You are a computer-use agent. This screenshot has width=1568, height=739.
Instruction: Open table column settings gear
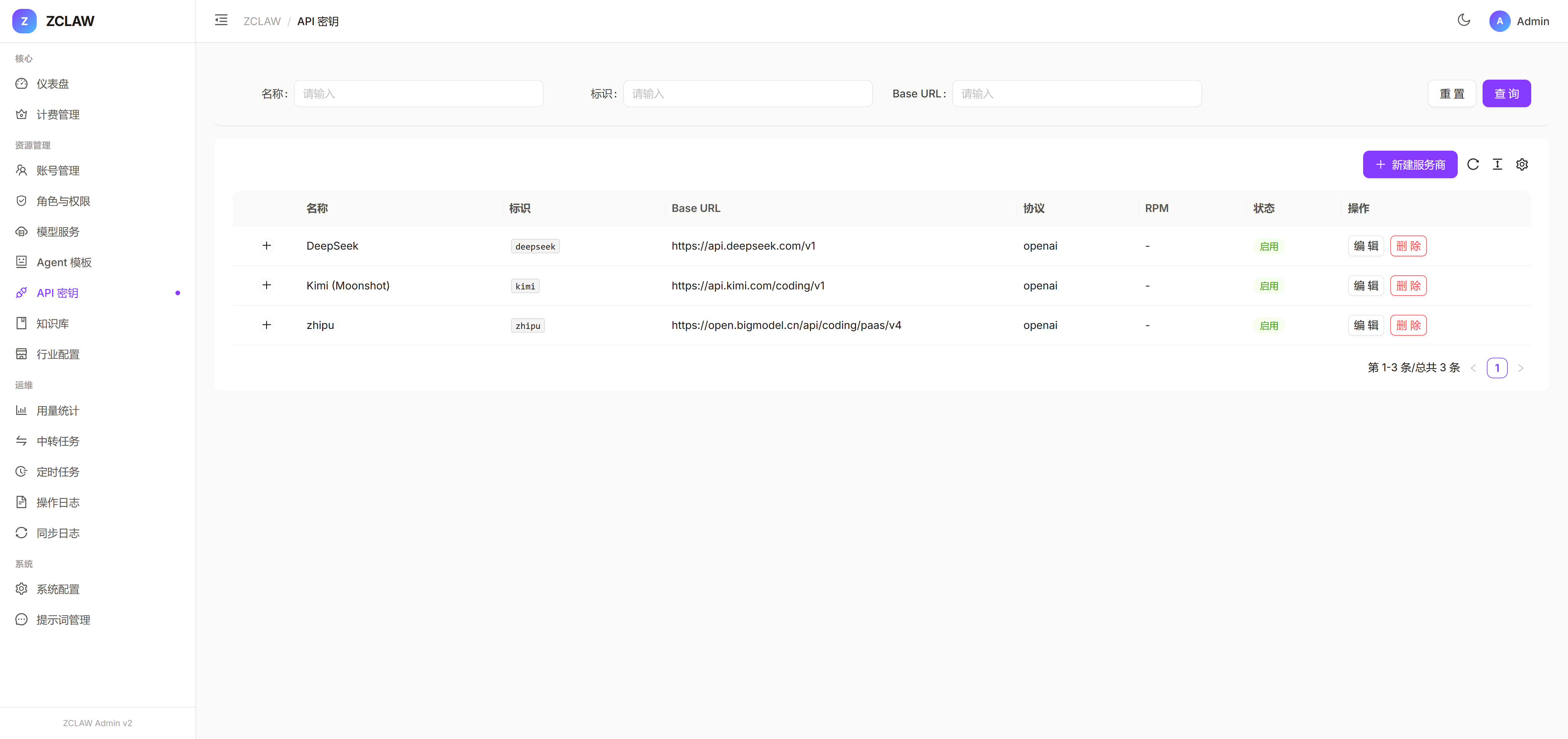coord(1522,164)
